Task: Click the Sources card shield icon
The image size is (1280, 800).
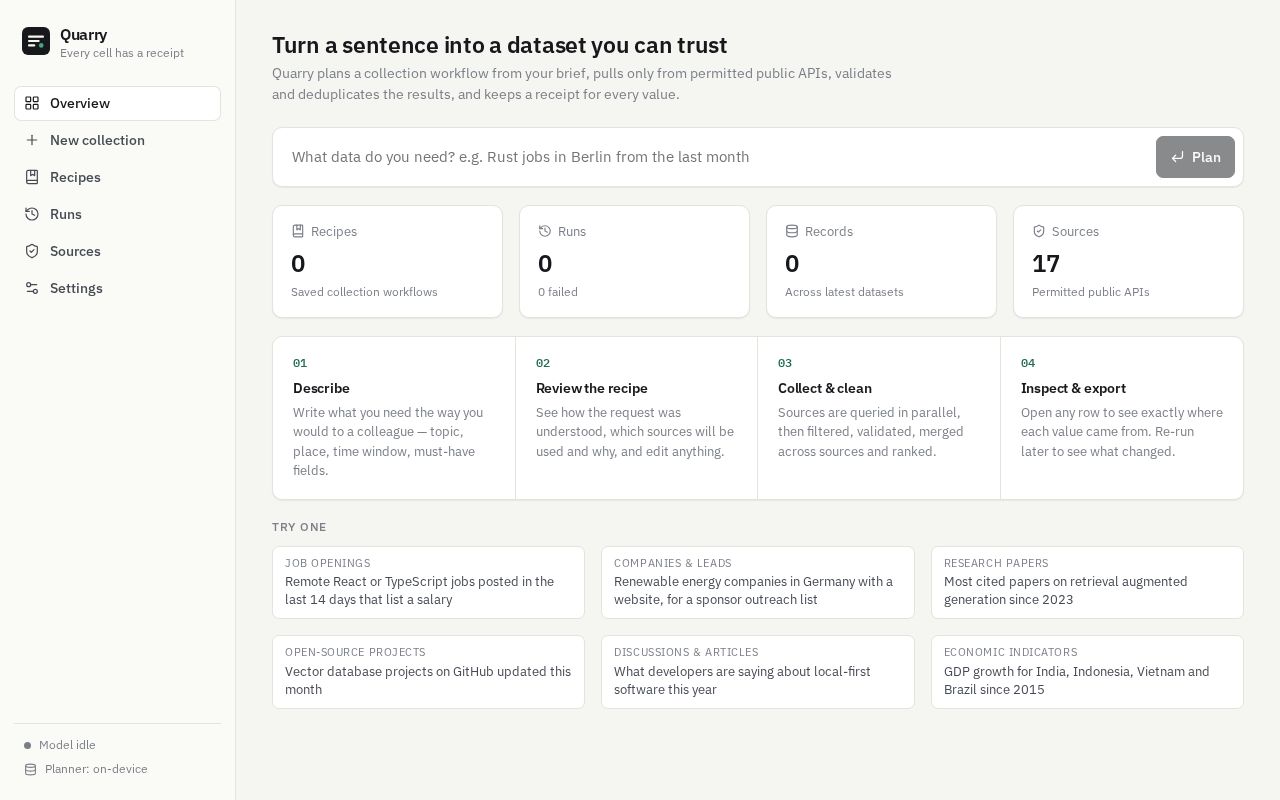Action: tap(1039, 231)
